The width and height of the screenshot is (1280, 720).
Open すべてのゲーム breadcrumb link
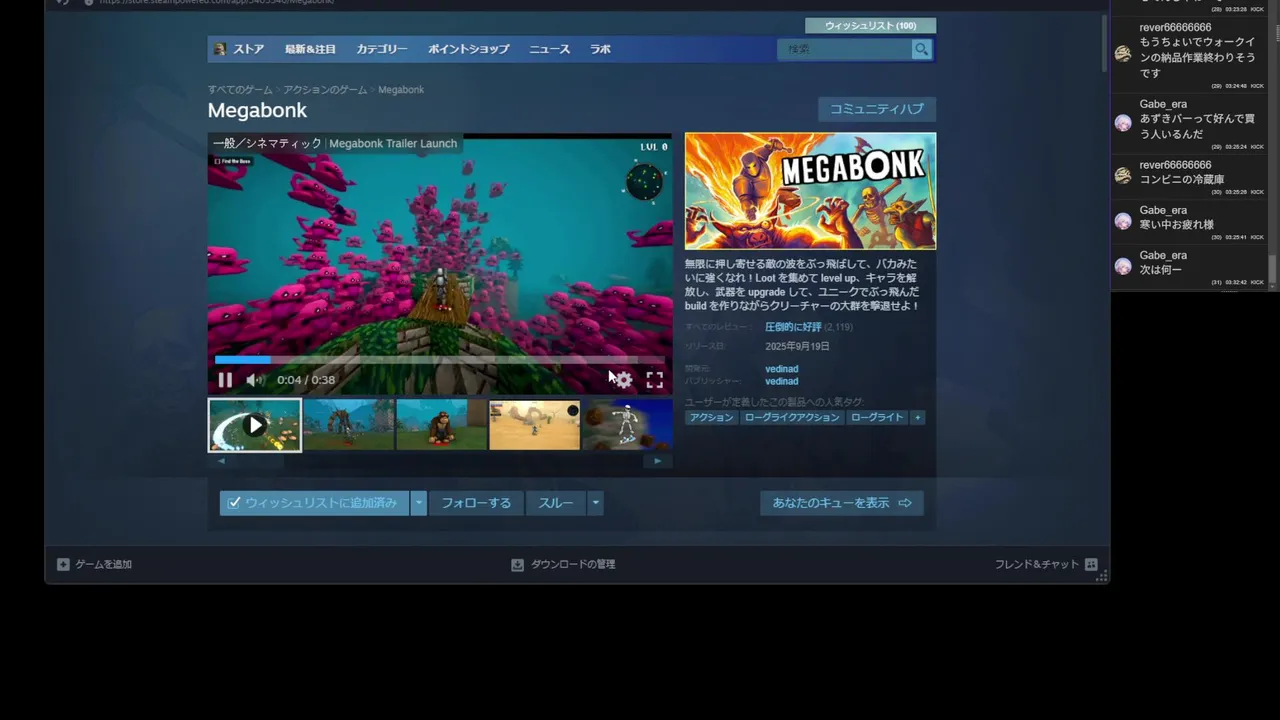click(x=240, y=90)
